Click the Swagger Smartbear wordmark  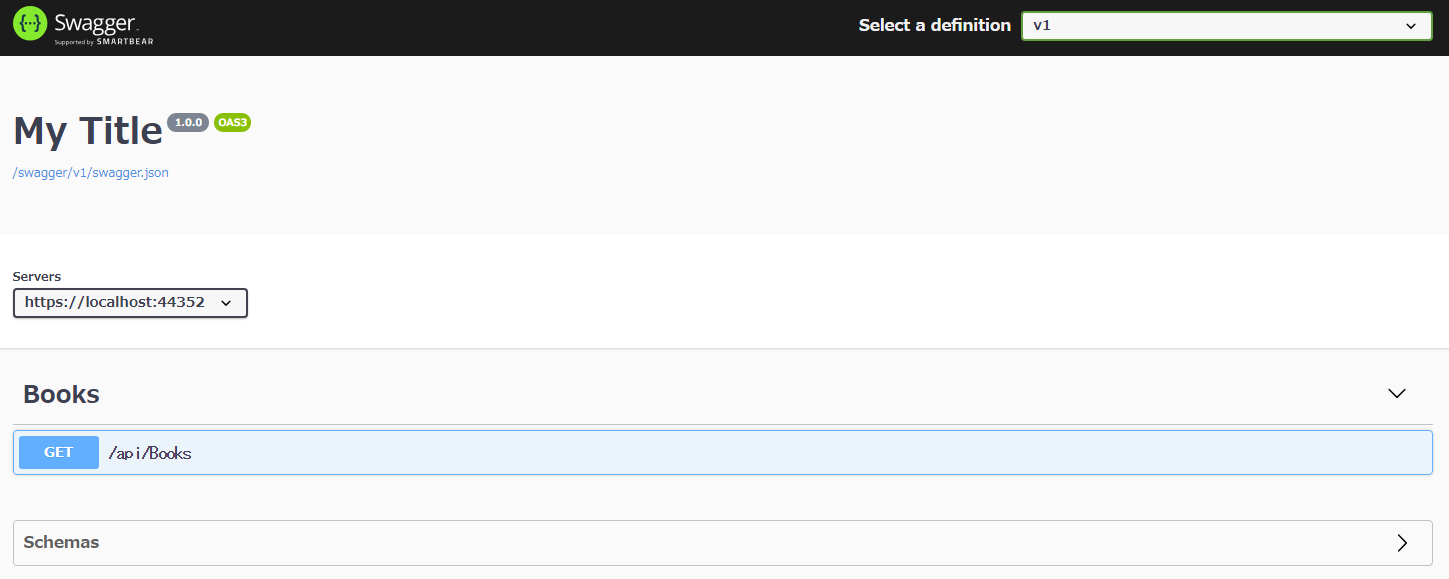(x=103, y=28)
